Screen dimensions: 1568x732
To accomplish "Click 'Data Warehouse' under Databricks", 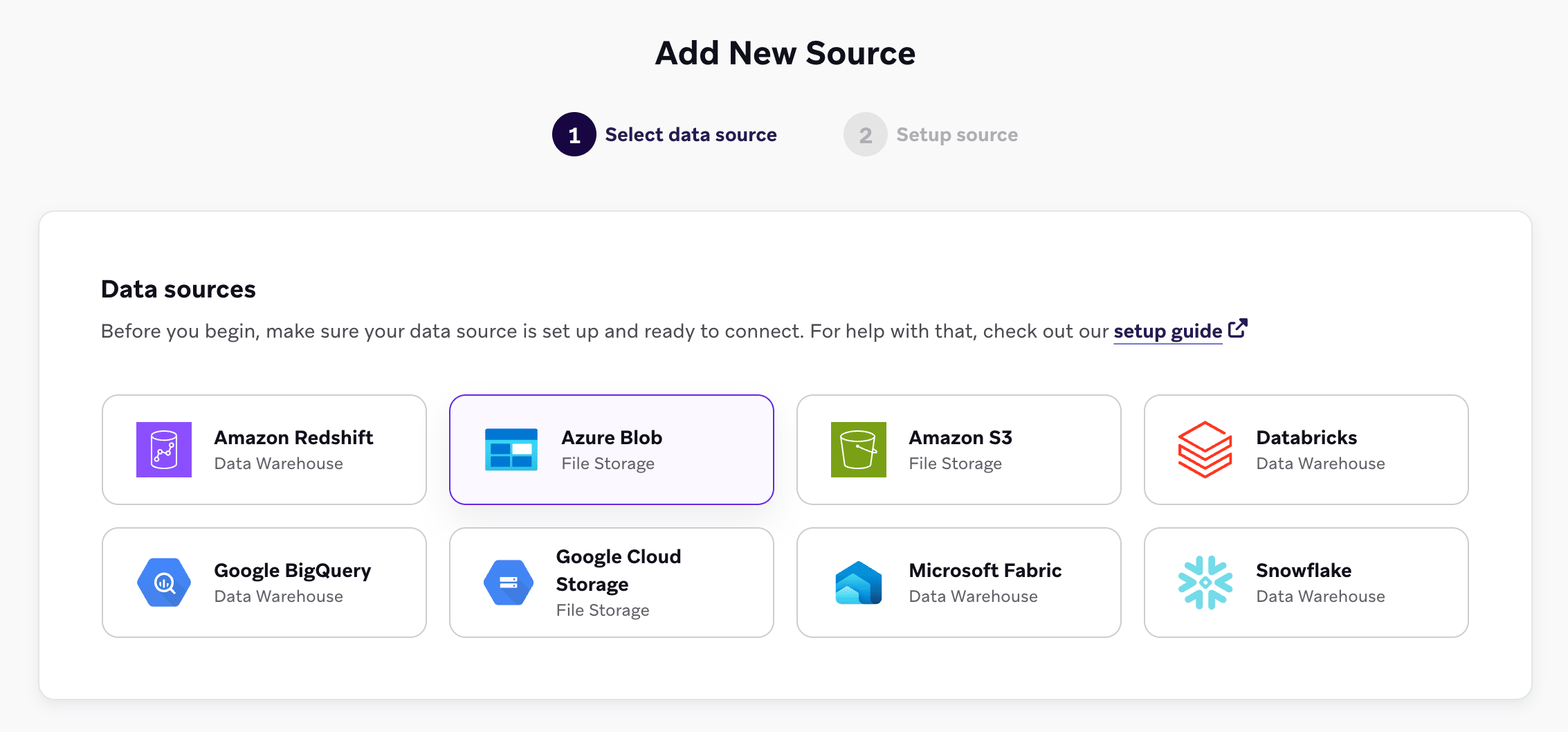I will [x=1320, y=464].
